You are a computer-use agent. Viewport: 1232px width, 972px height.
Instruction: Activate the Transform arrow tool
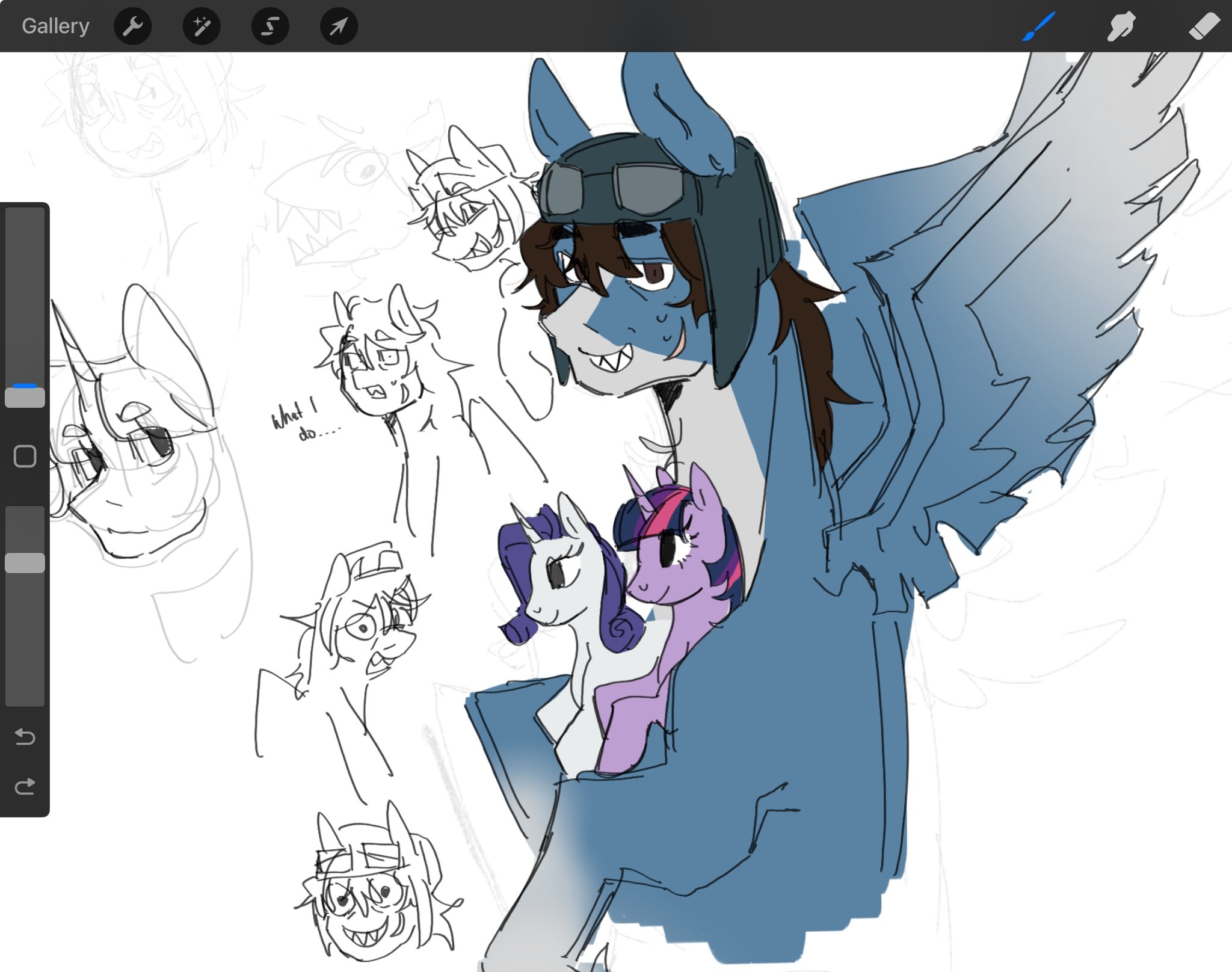click(339, 26)
